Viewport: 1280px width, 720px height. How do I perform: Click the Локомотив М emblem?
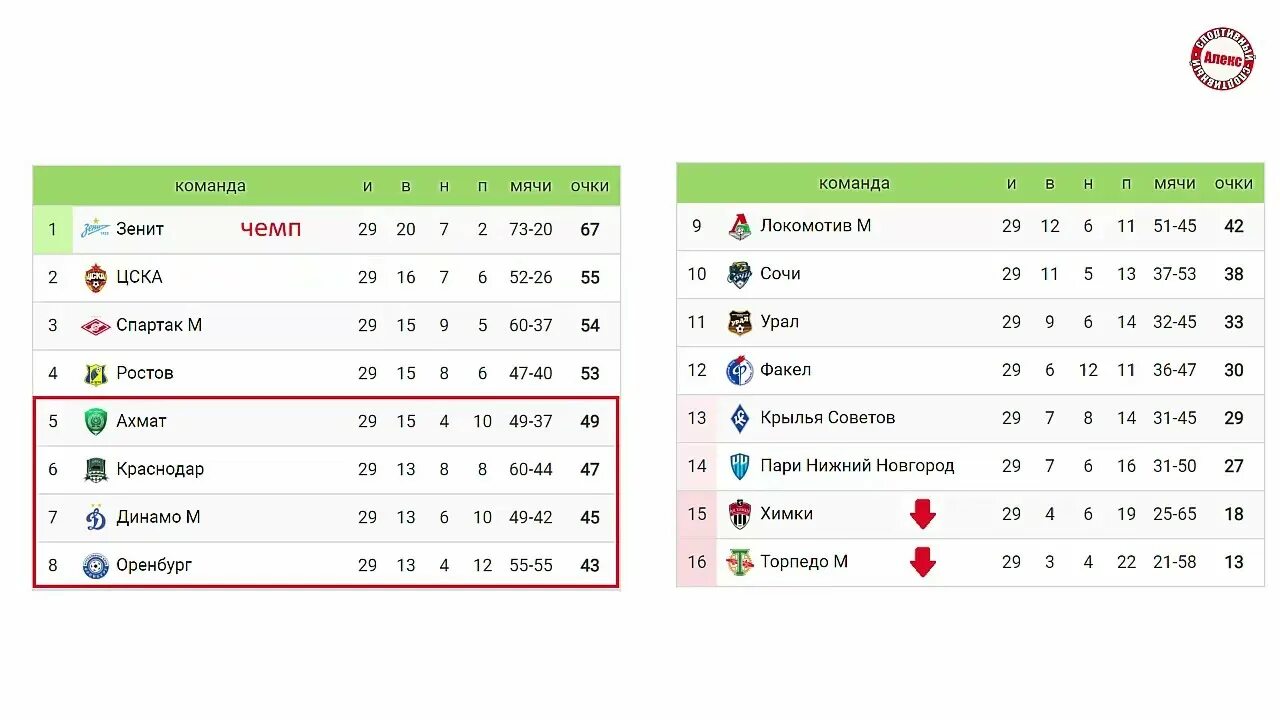point(739,226)
